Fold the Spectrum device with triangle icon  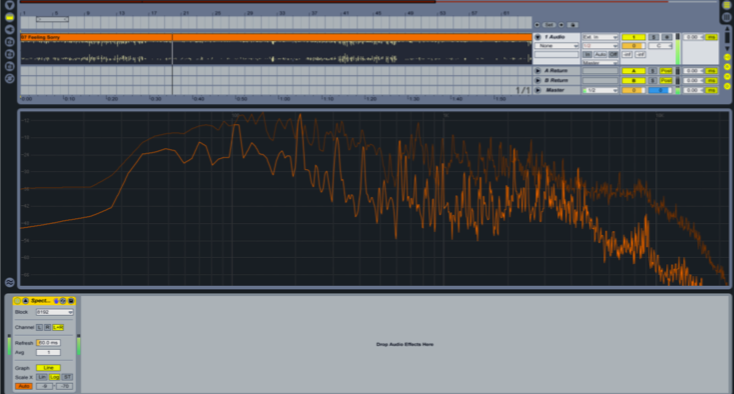25,301
